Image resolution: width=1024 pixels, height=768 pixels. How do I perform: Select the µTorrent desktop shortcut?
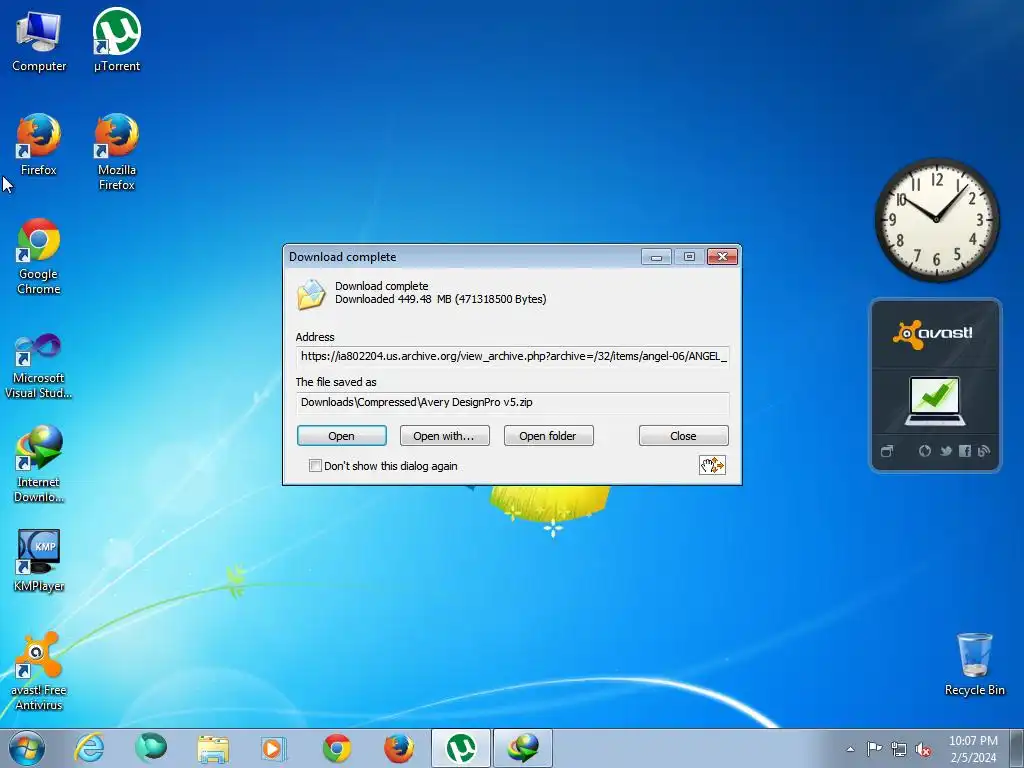117,40
